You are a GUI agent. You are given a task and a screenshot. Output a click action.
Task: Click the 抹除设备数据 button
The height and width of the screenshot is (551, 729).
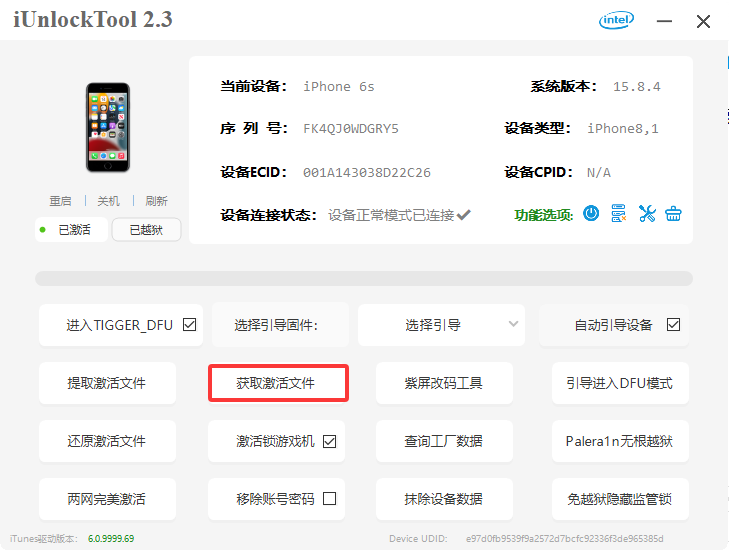coord(444,499)
